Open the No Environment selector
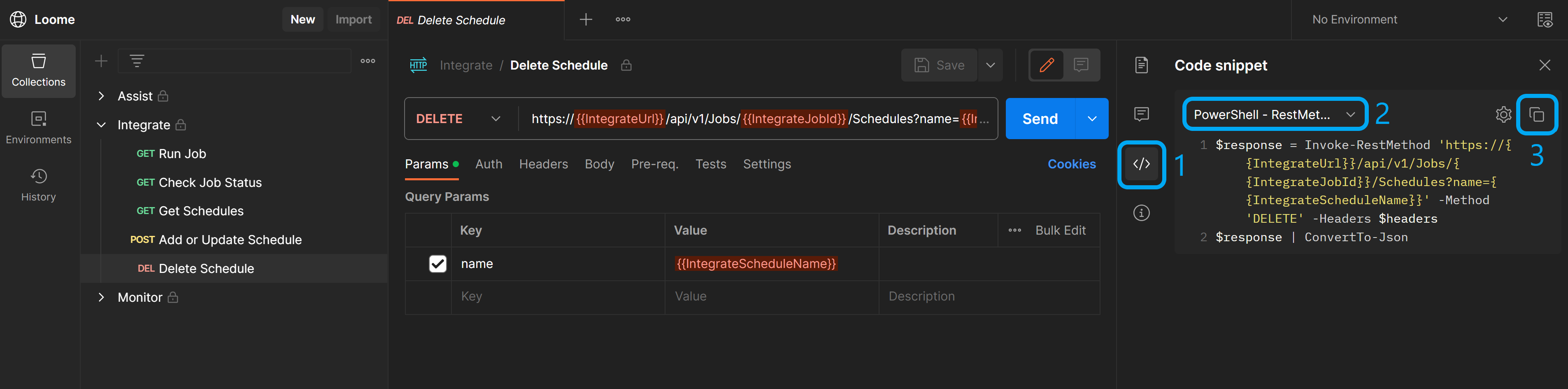This screenshot has width=1568, height=389. [1410, 19]
